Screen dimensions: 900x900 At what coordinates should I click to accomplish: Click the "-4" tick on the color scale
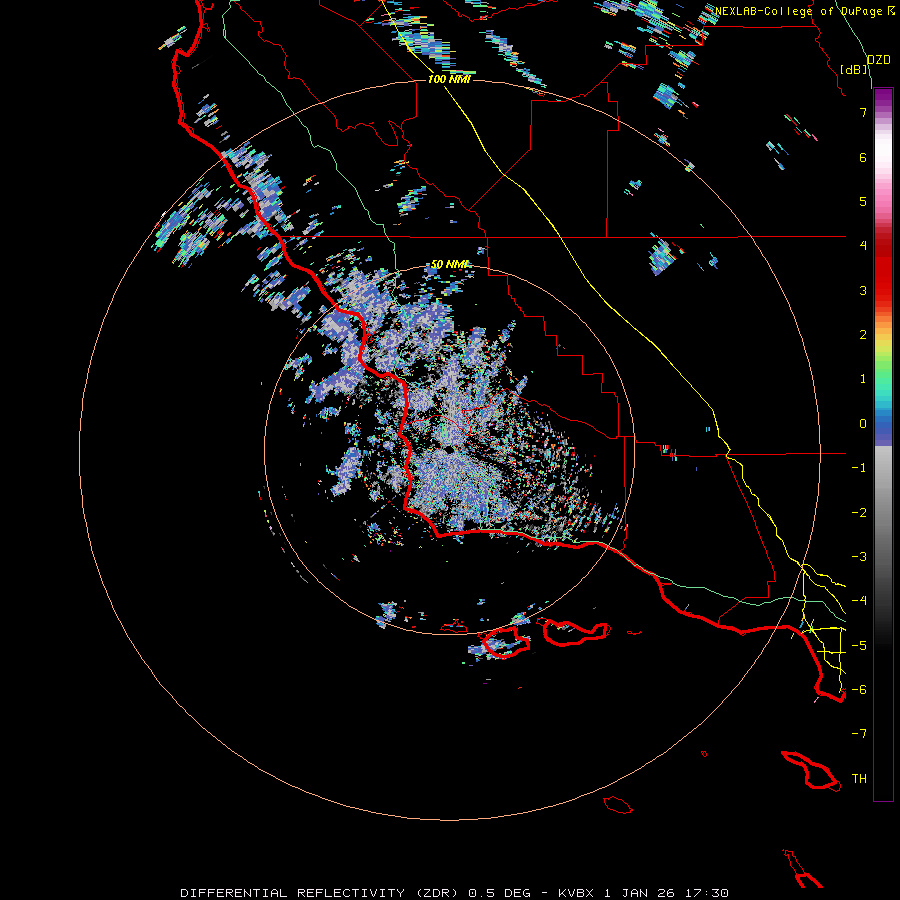(x=859, y=601)
